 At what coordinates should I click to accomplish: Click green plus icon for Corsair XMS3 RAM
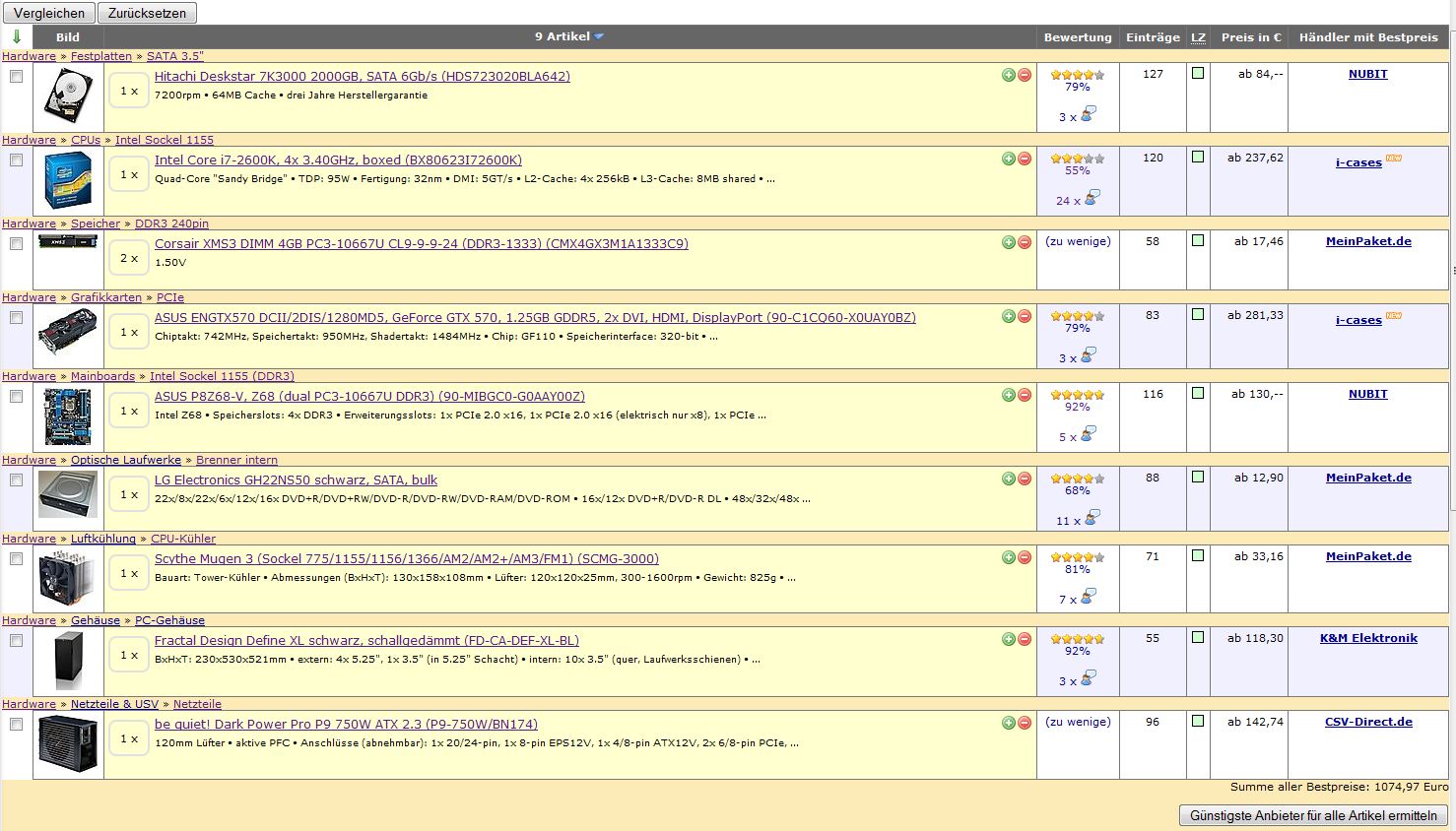coord(1008,242)
